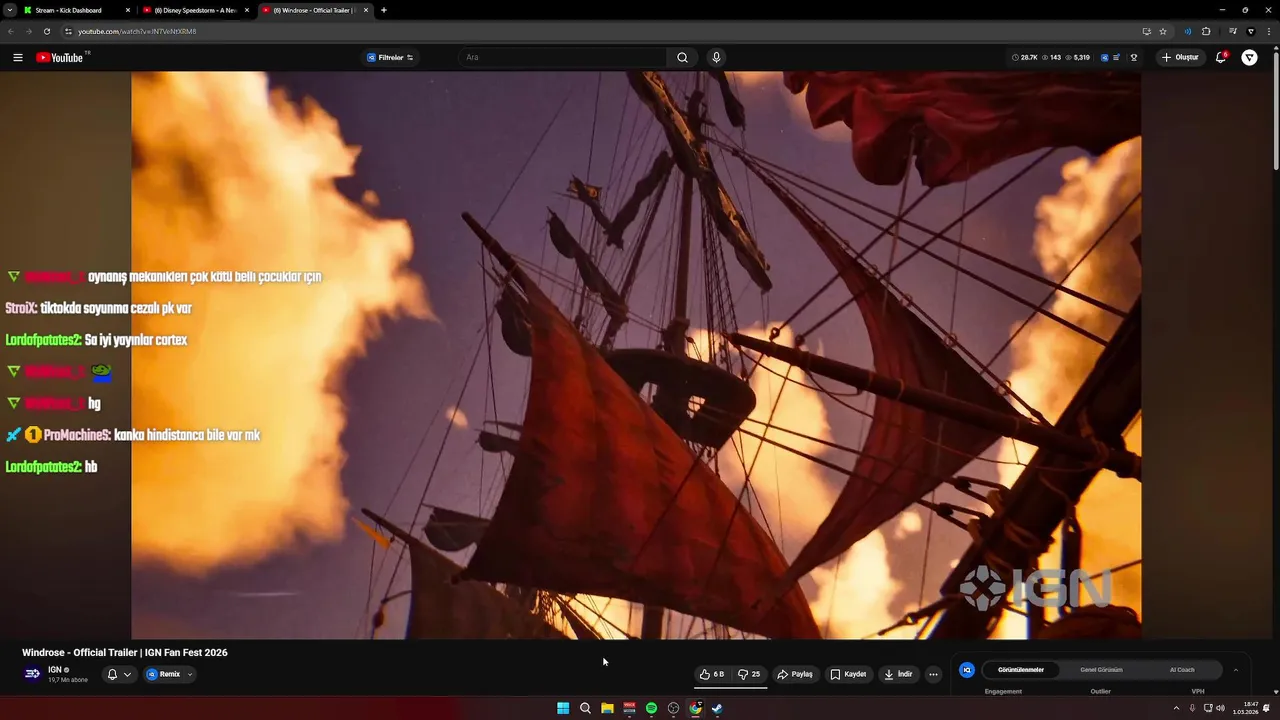This screenshot has height=720, width=1280.
Task: Open the Windows Start menu
Action: click(x=563, y=708)
